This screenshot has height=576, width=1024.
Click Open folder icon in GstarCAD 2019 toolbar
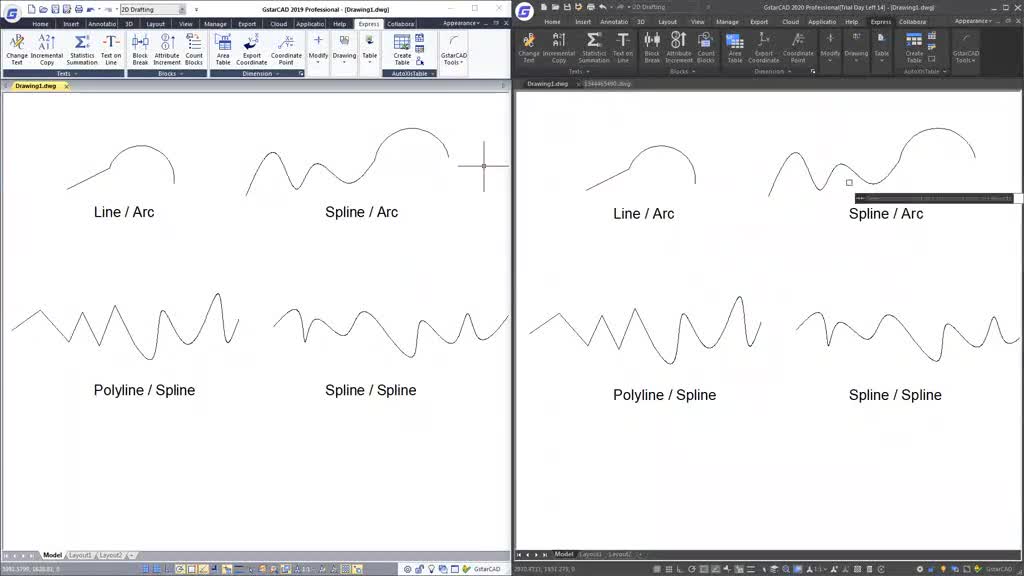pyautogui.click(x=43, y=9)
